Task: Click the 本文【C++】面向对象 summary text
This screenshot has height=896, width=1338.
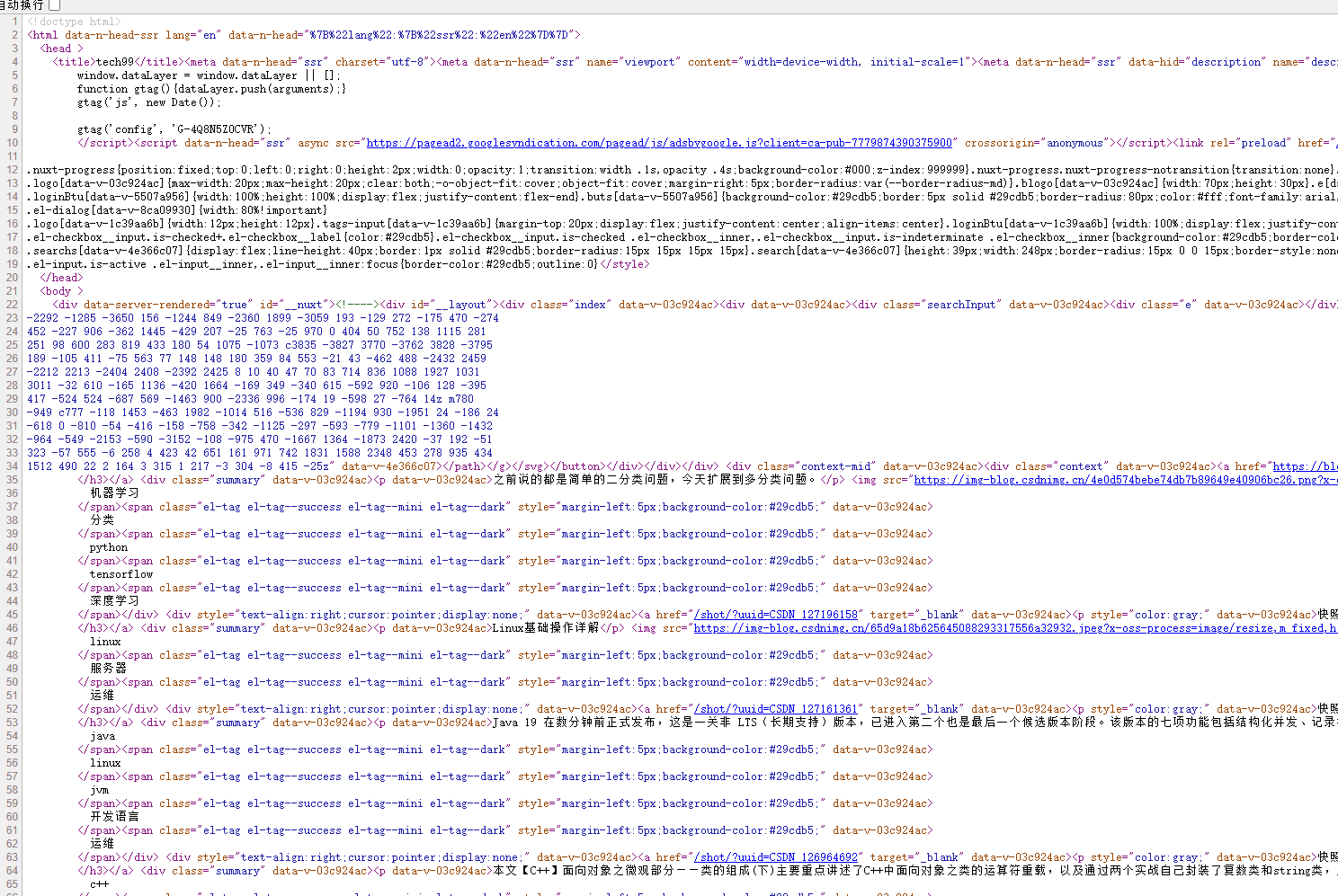Action: click(x=915, y=871)
